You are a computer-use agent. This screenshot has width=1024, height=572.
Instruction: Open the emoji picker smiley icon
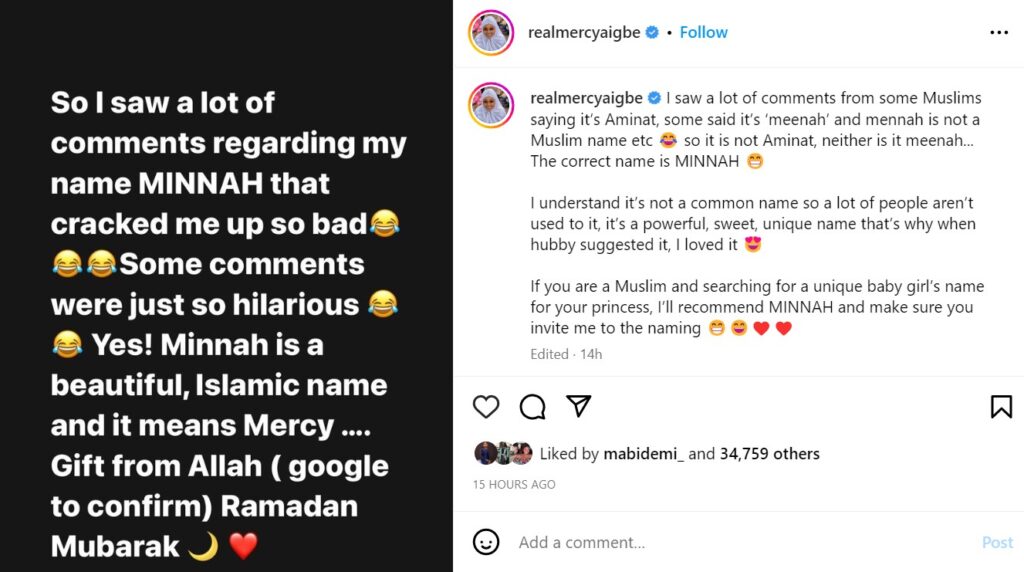tap(486, 542)
